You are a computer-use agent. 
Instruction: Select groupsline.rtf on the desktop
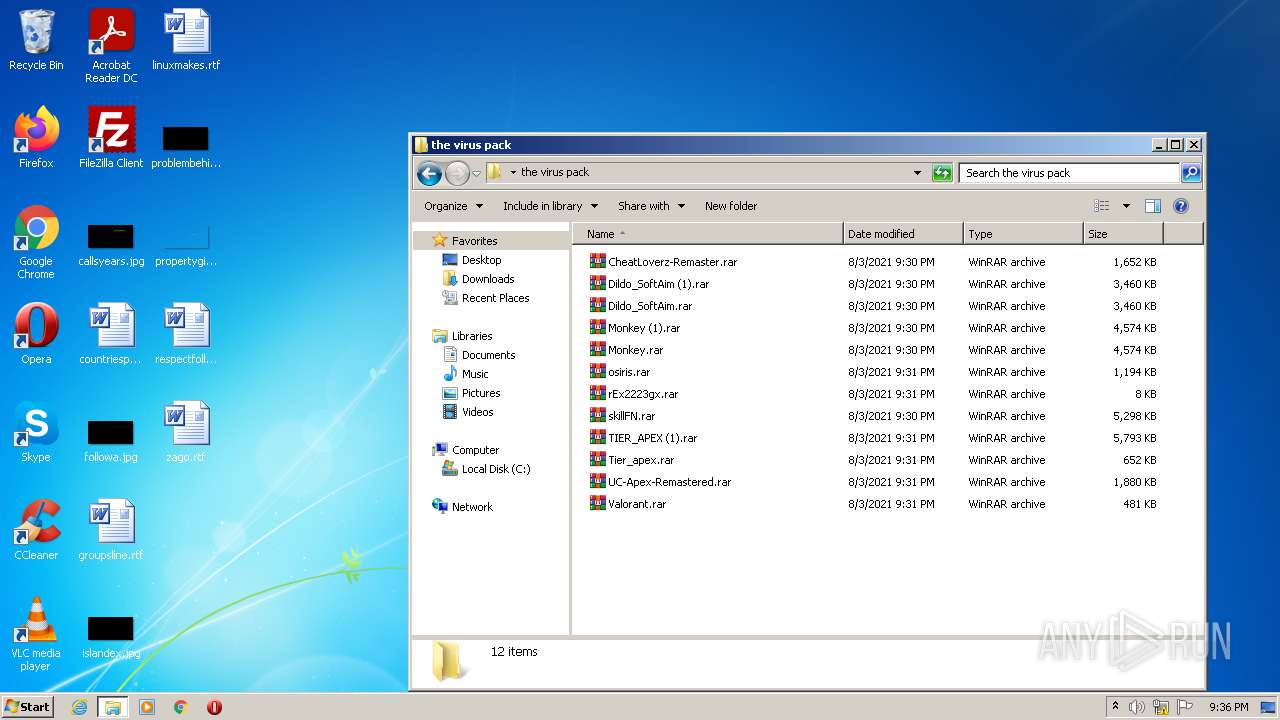(x=111, y=530)
